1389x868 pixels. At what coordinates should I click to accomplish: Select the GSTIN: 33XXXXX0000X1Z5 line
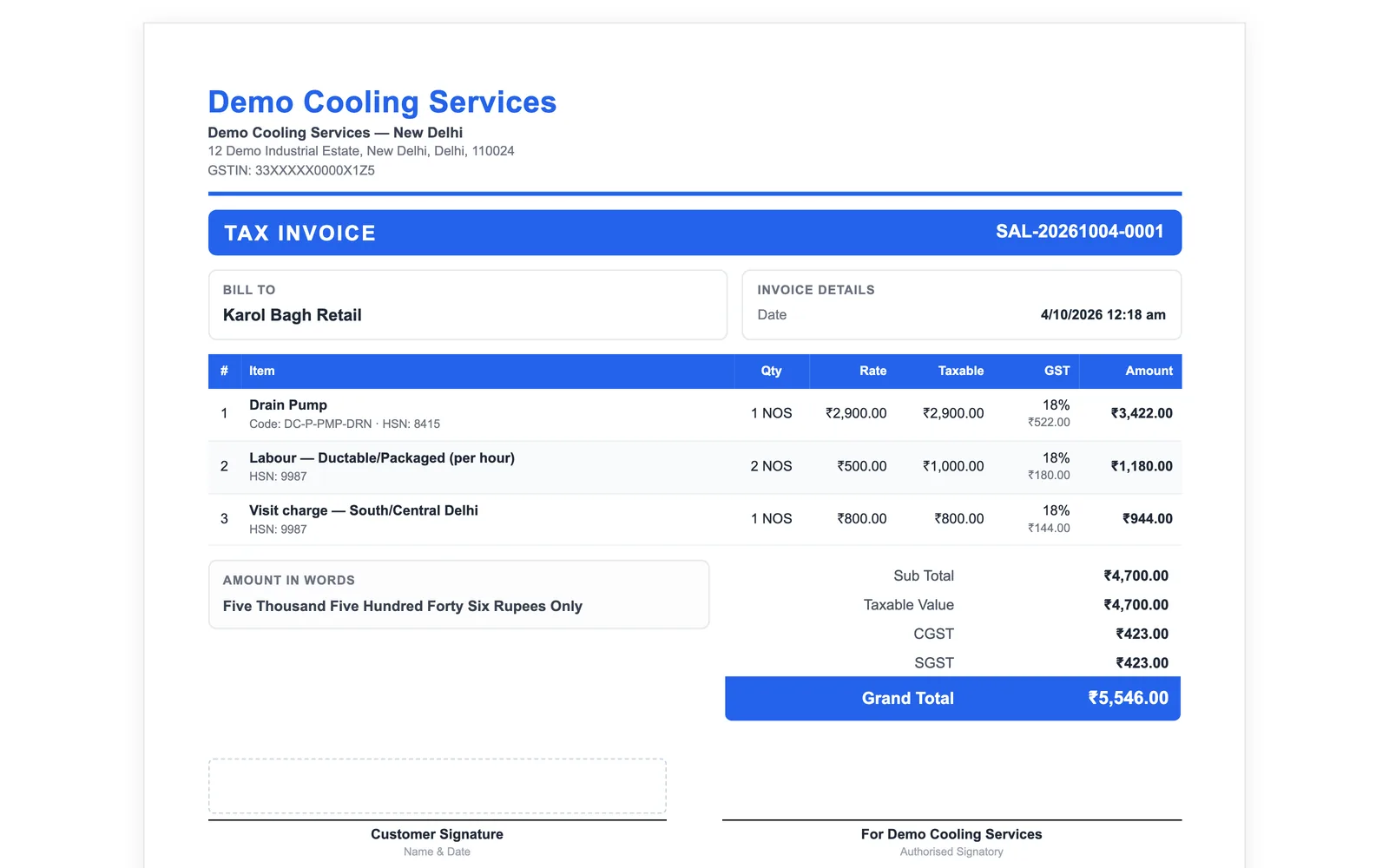(x=292, y=170)
